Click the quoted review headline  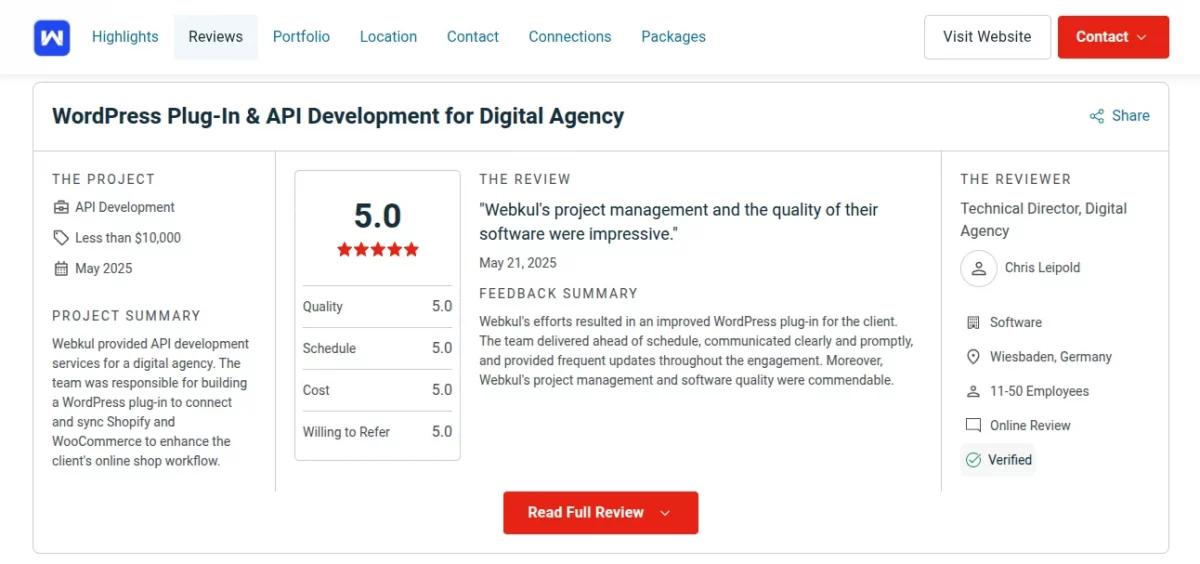tap(679, 222)
